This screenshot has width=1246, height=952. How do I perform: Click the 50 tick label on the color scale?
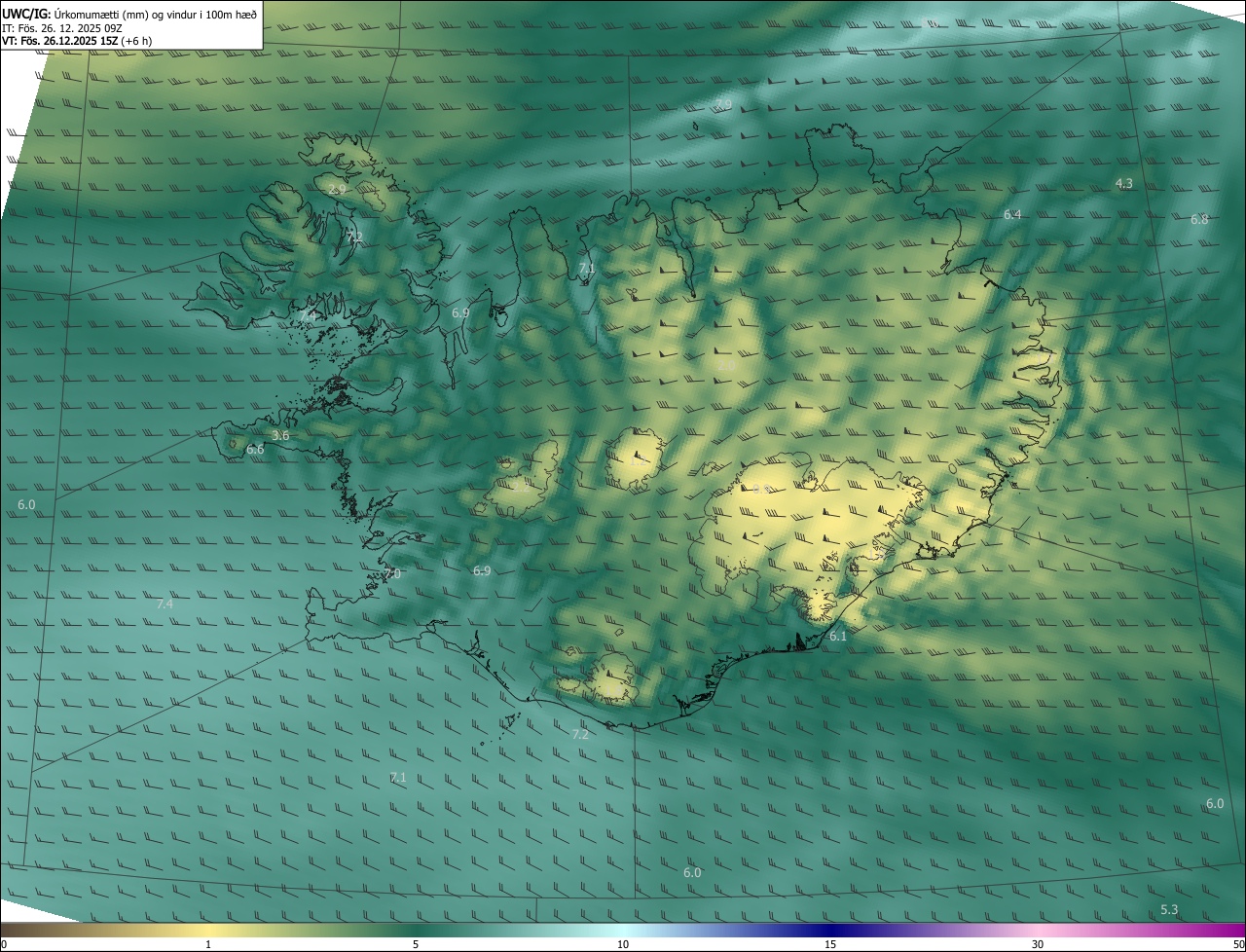point(1238,944)
